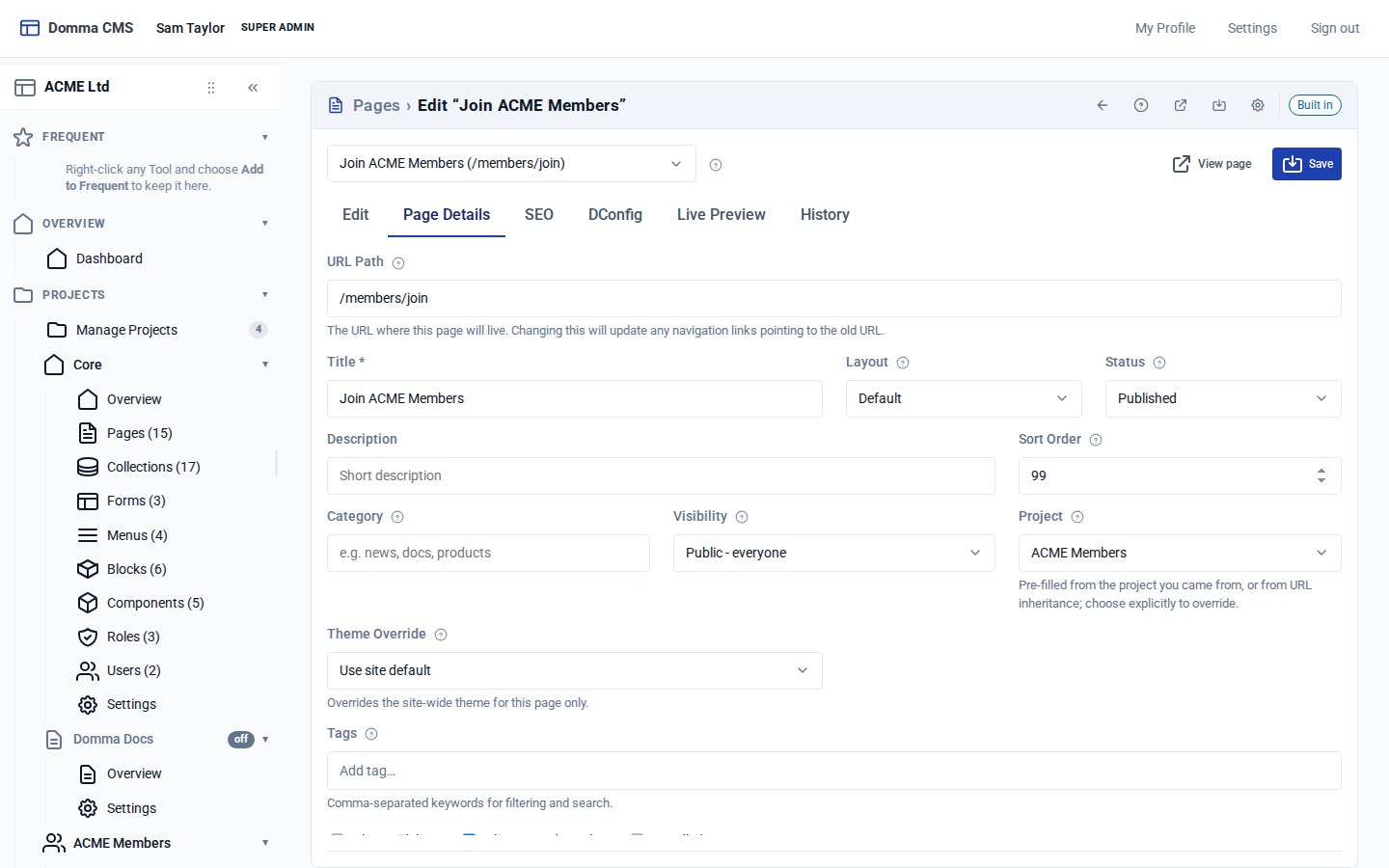
Task: Show help for the Project field
Action: 1077,517
